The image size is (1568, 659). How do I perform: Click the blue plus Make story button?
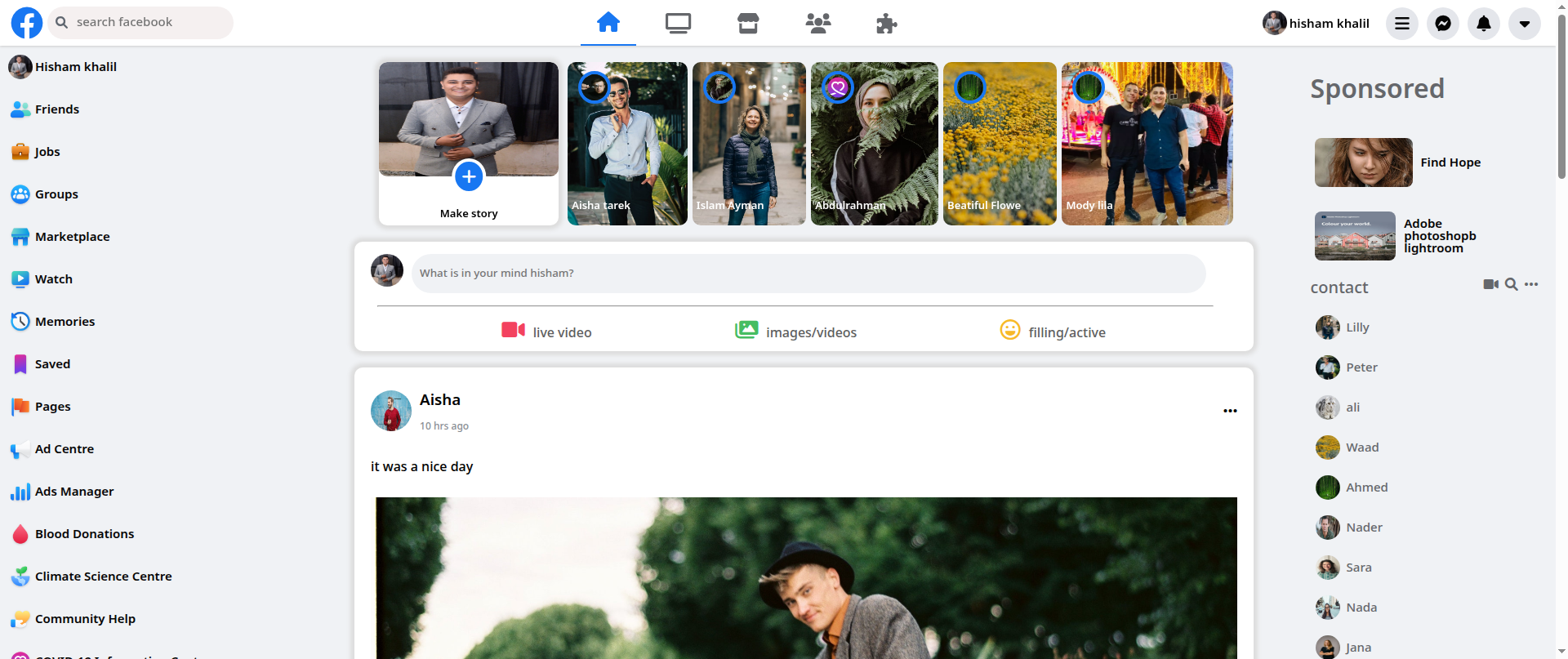coord(469,176)
